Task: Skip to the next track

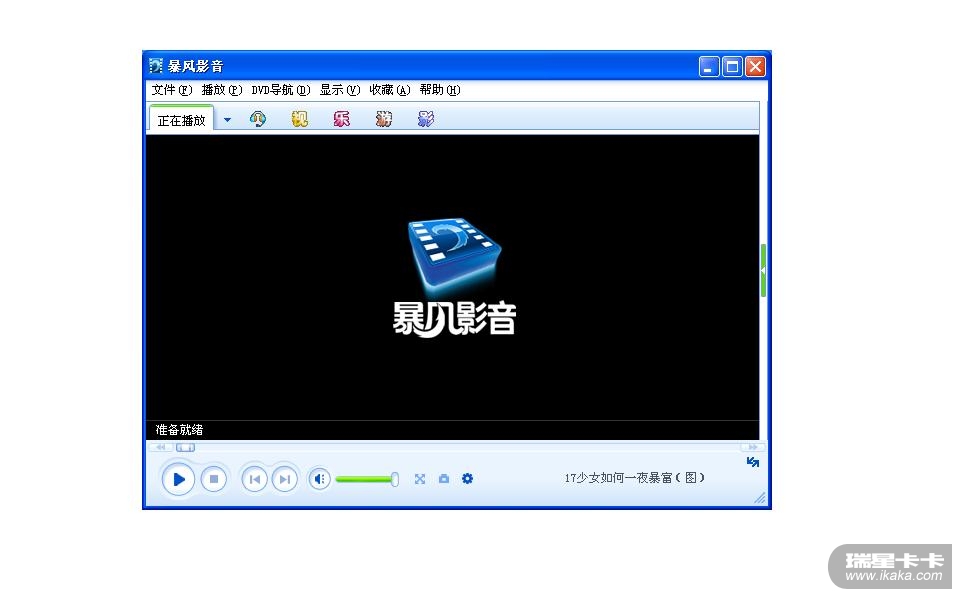Action: 284,479
